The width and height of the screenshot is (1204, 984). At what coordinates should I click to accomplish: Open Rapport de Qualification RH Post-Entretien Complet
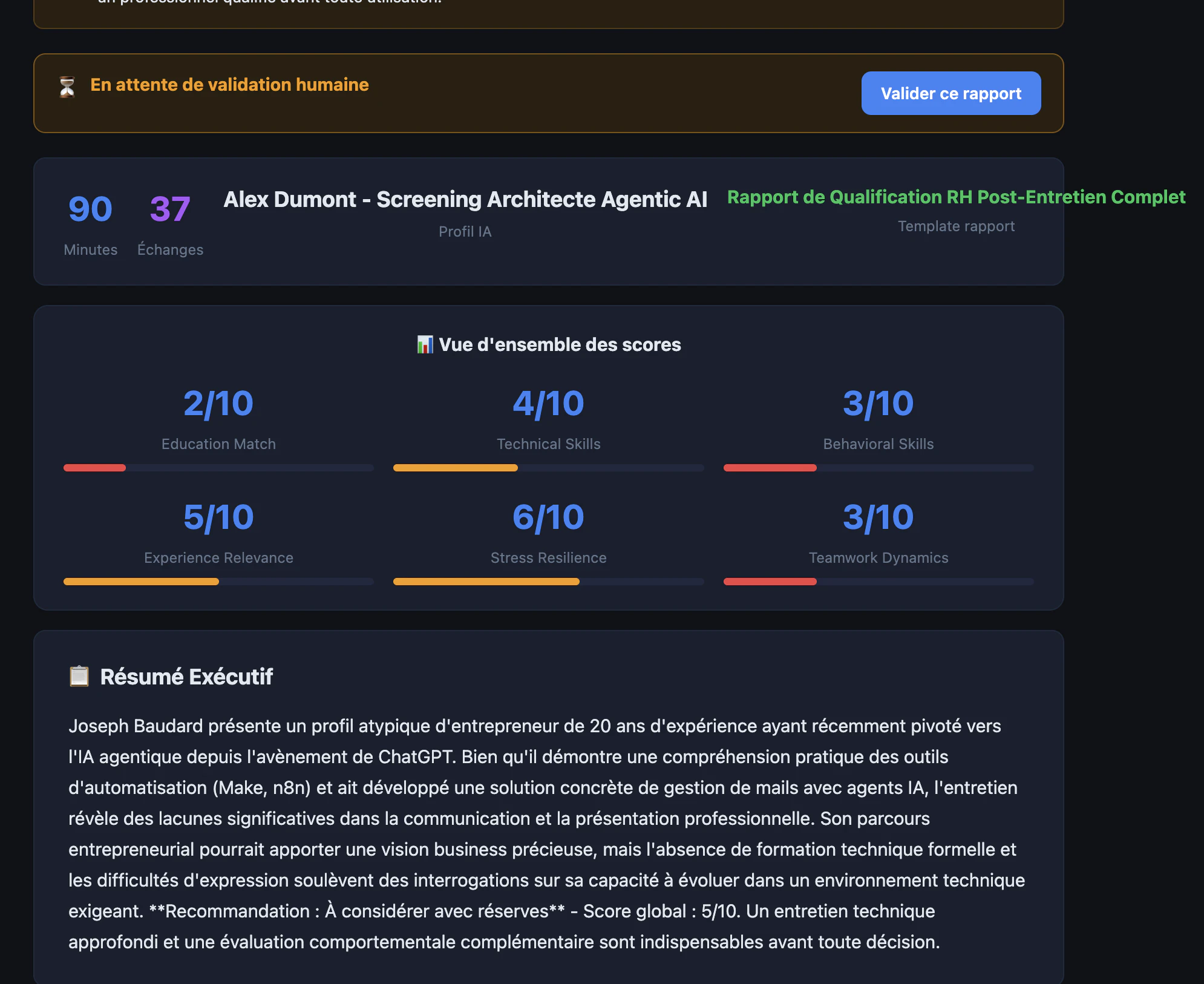tap(957, 197)
